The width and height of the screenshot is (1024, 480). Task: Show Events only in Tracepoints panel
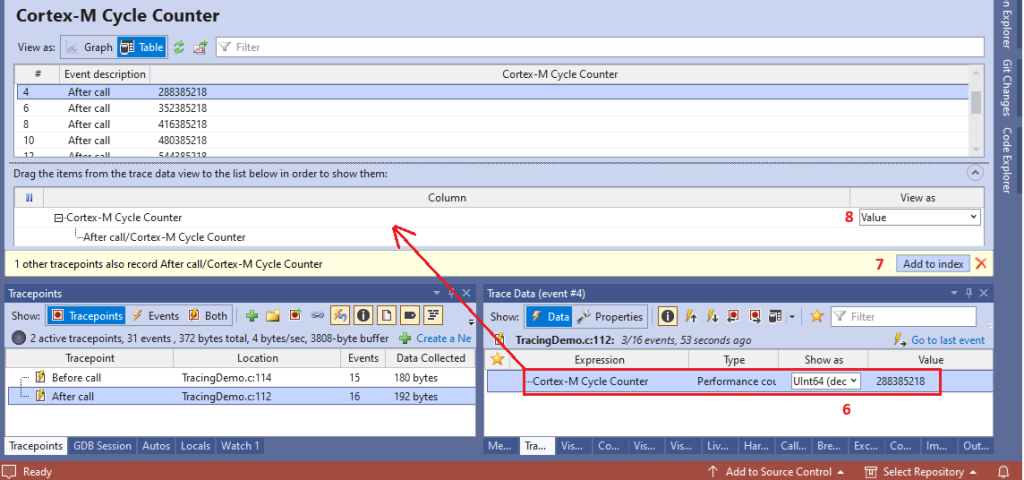(x=156, y=316)
